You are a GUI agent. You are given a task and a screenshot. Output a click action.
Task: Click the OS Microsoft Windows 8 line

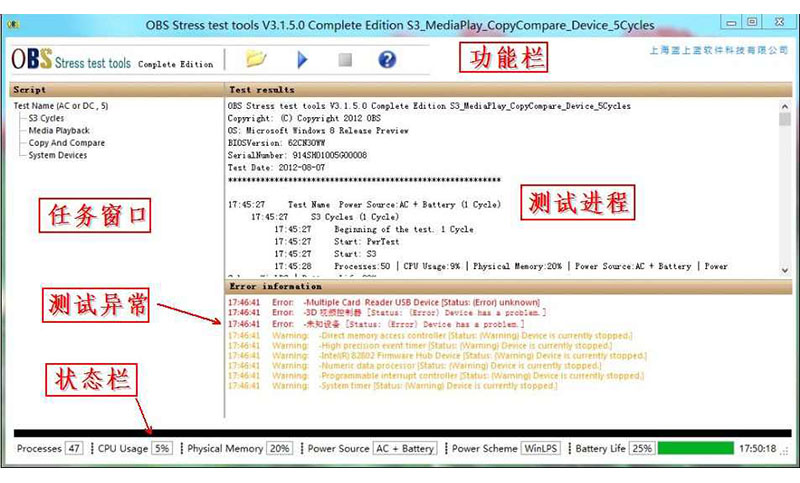pos(318,131)
